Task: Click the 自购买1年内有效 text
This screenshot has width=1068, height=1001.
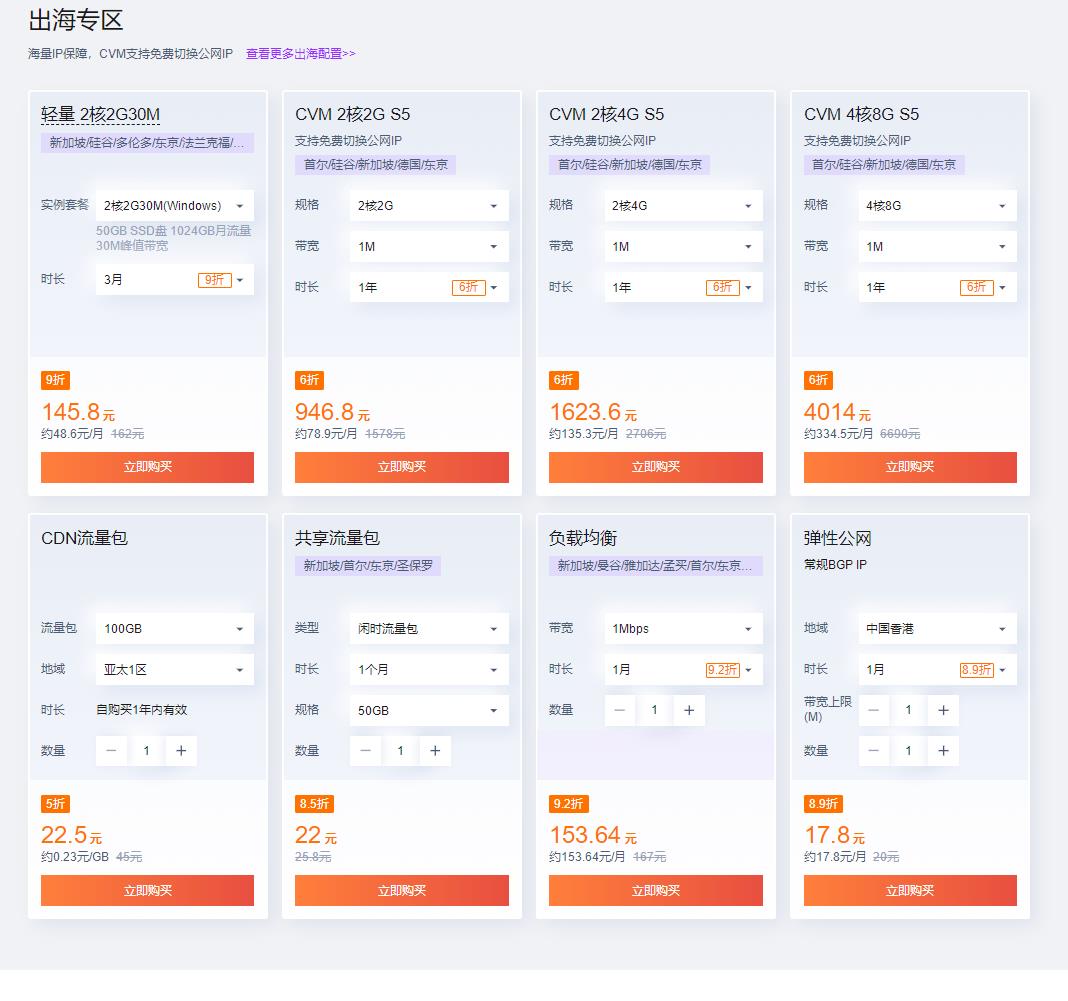Action: point(142,710)
